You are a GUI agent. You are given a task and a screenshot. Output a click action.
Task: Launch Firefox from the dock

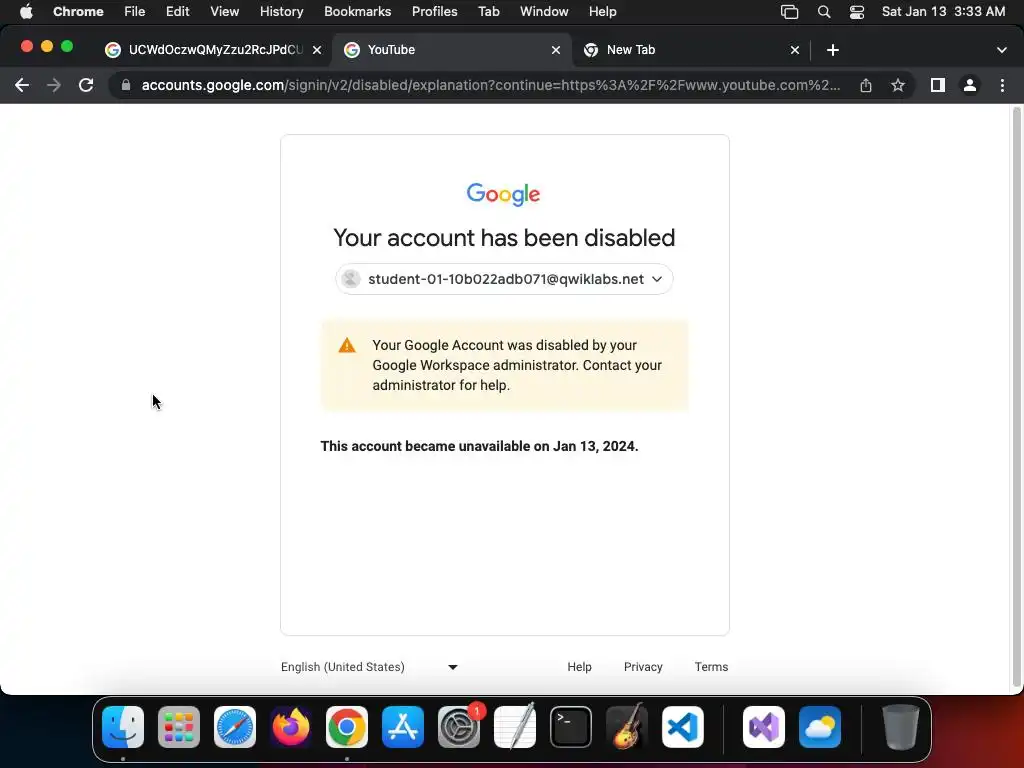click(291, 727)
